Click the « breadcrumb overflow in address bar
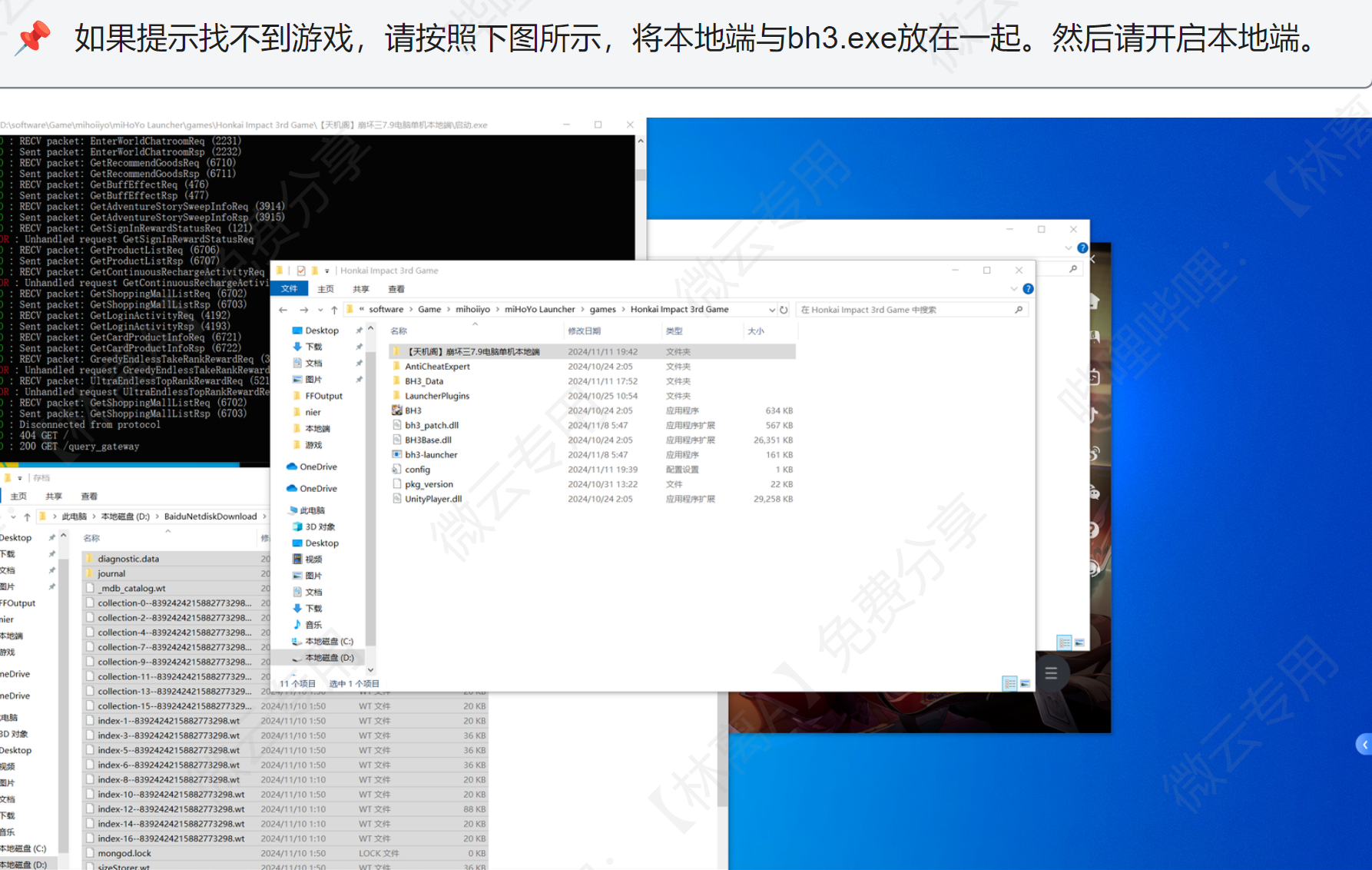This screenshot has width=1372, height=870. [x=361, y=310]
